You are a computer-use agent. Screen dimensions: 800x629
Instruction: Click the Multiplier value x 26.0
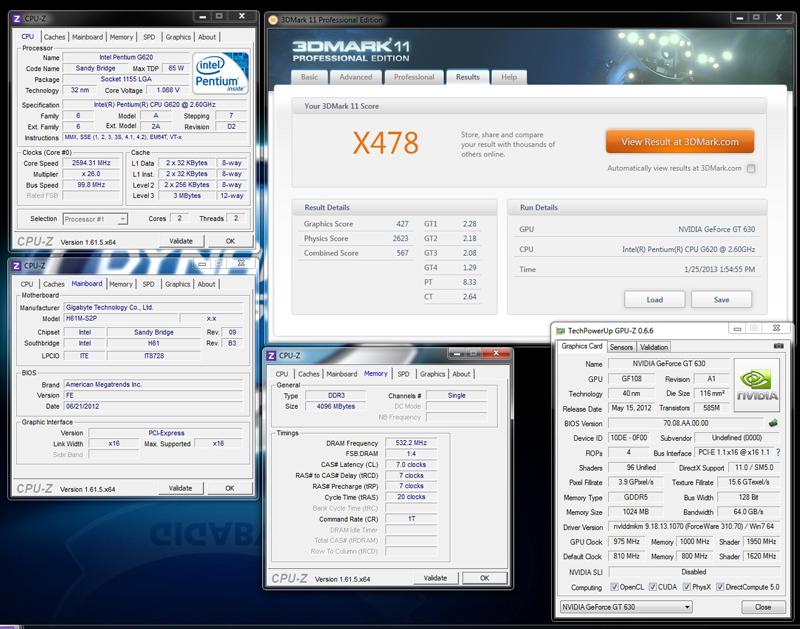coord(91,174)
